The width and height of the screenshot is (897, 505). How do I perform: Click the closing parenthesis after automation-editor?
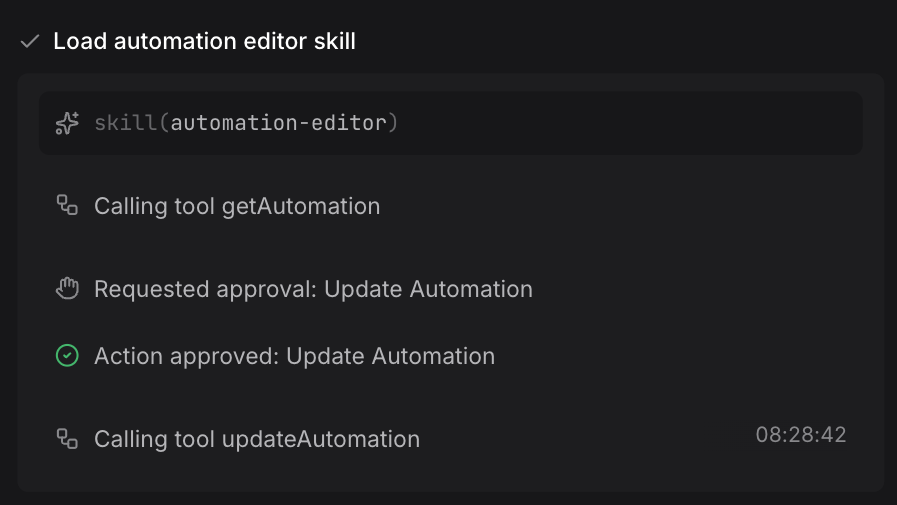pos(393,123)
